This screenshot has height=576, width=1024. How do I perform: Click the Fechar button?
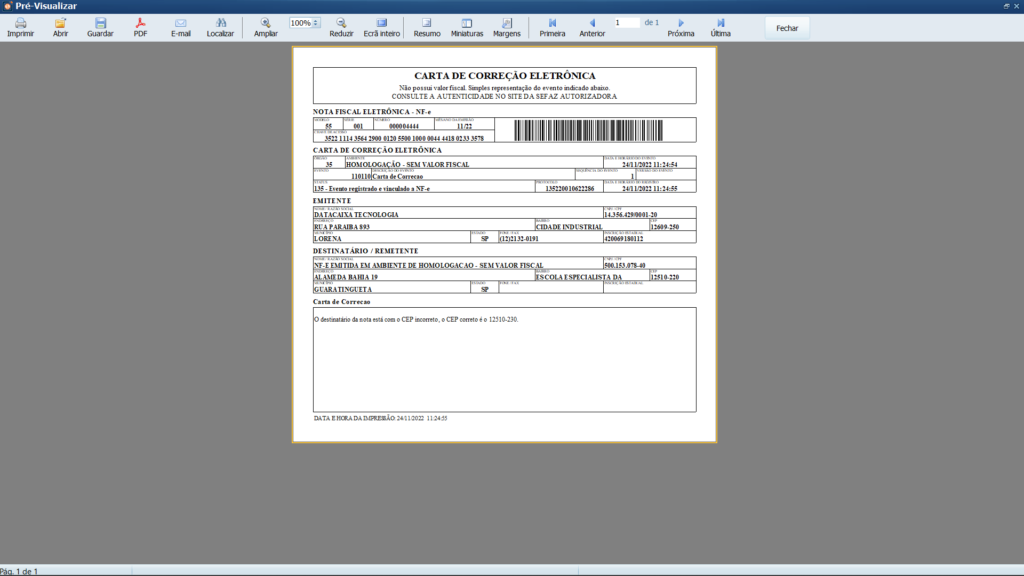[x=787, y=28]
